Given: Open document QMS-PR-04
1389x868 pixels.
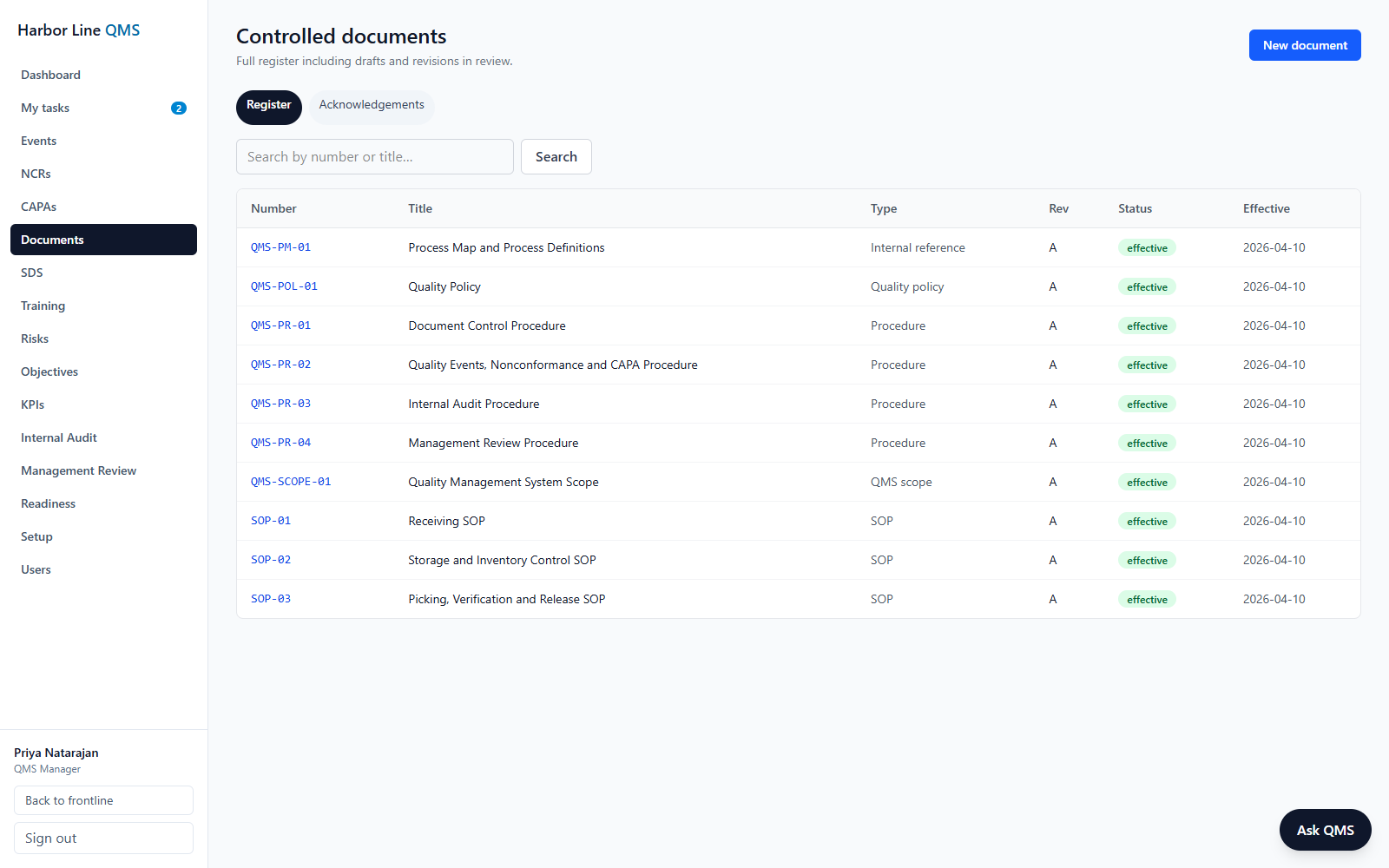Looking at the screenshot, I should point(280,443).
